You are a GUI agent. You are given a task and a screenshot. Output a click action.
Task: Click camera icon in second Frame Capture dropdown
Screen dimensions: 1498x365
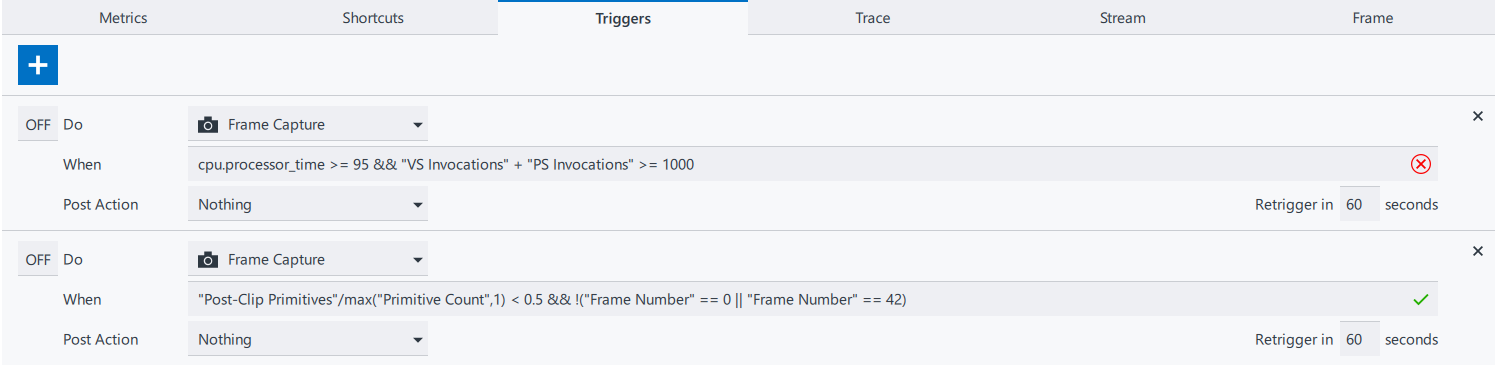(x=208, y=260)
